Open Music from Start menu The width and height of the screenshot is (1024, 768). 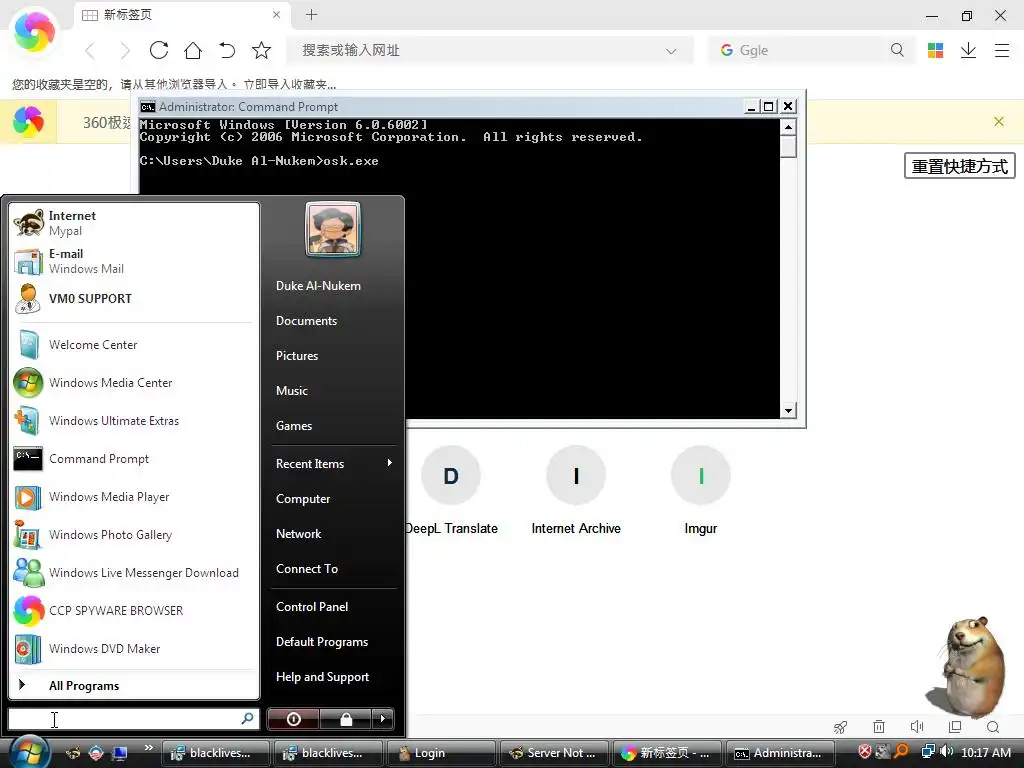click(x=291, y=391)
